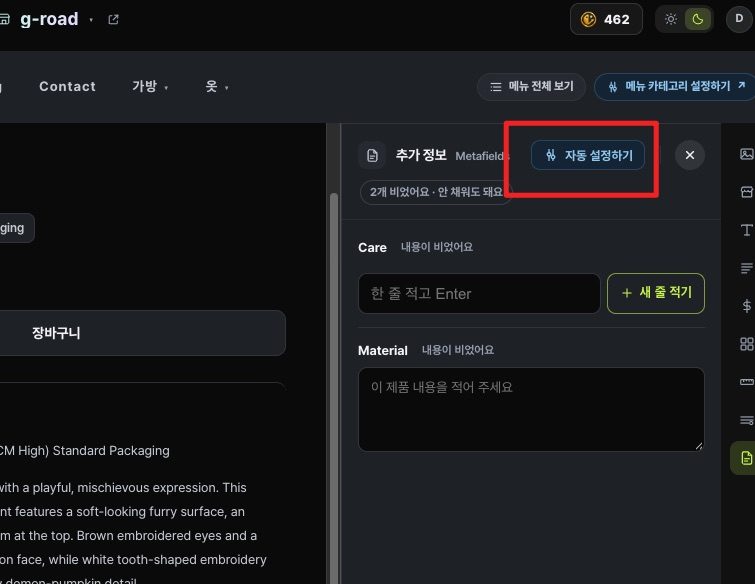Open g-road store in new tab icon

(114, 19)
